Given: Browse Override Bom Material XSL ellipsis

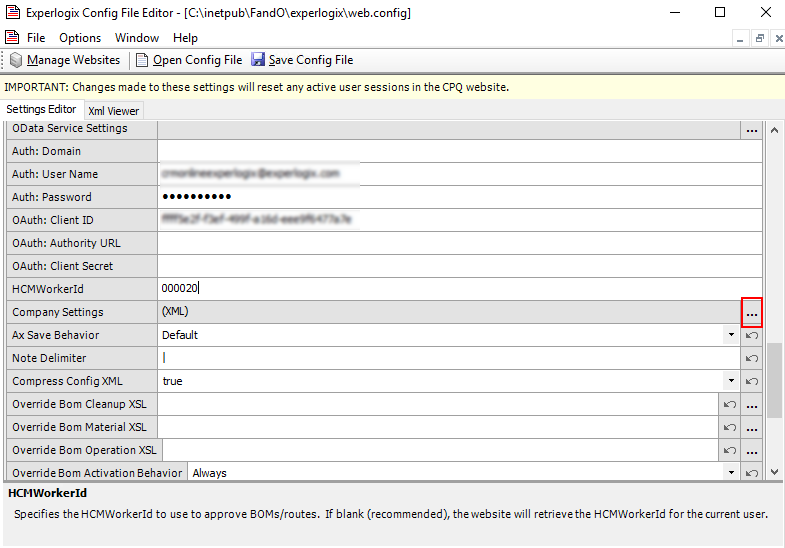Looking at the screenshot, I should [751, 427].
